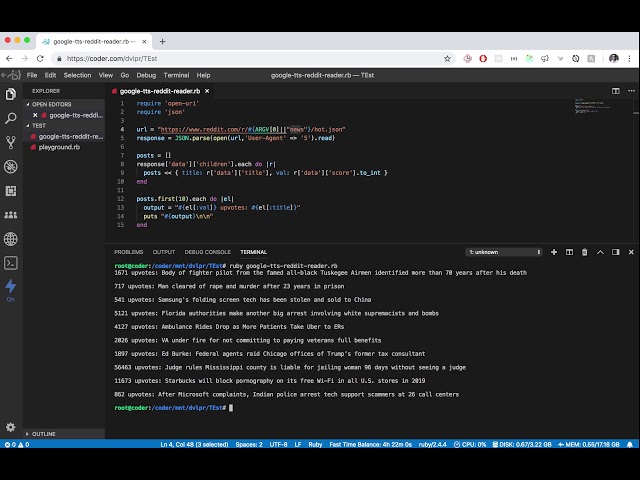The width and height of the screenshot is (640, 480).
Task: Change indentation via 'Spaces: 2'
Action: click(249, 444)
